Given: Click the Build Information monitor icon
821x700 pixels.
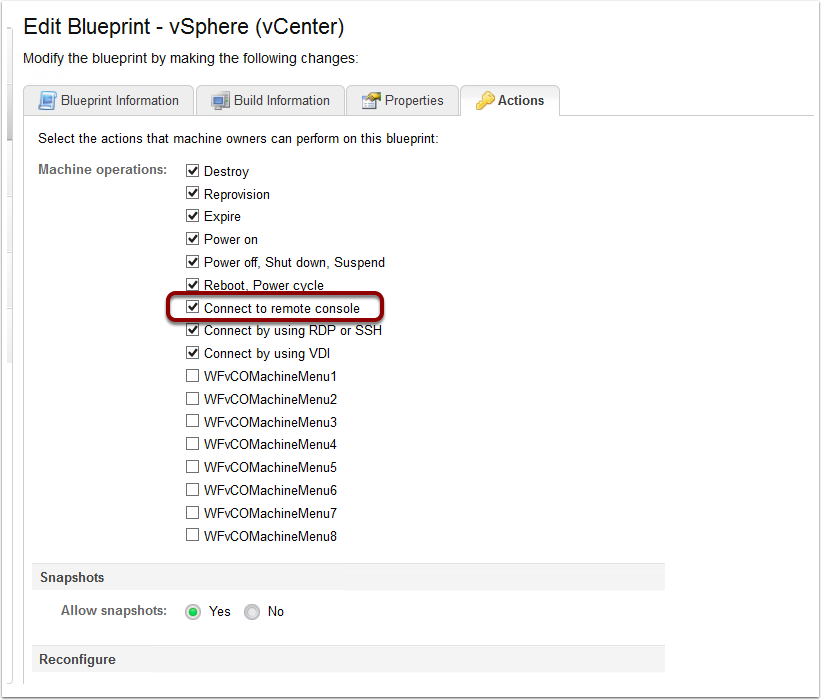Looking at the screenshot, I should click(220, 101).
